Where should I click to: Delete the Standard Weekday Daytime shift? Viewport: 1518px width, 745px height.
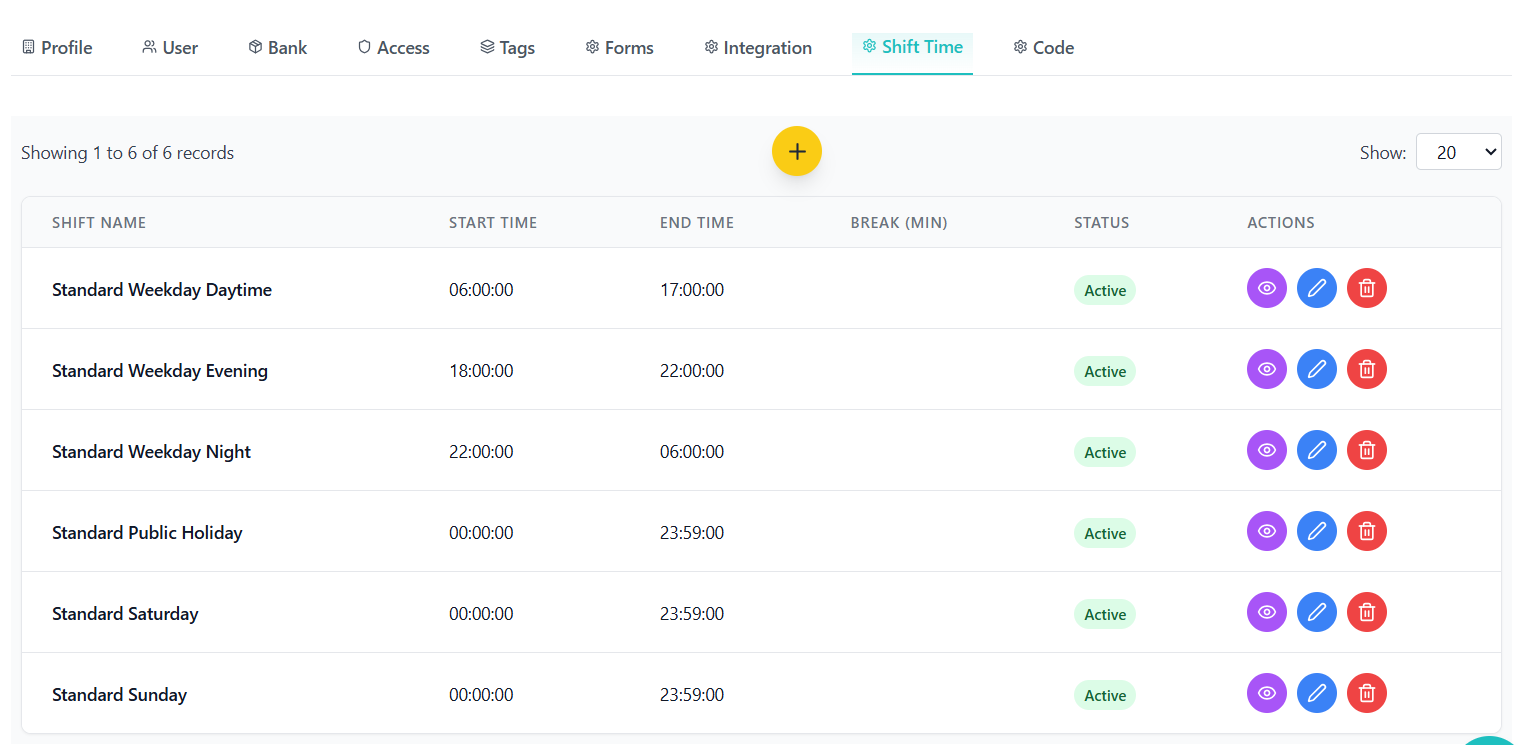tap(1366, 289)
